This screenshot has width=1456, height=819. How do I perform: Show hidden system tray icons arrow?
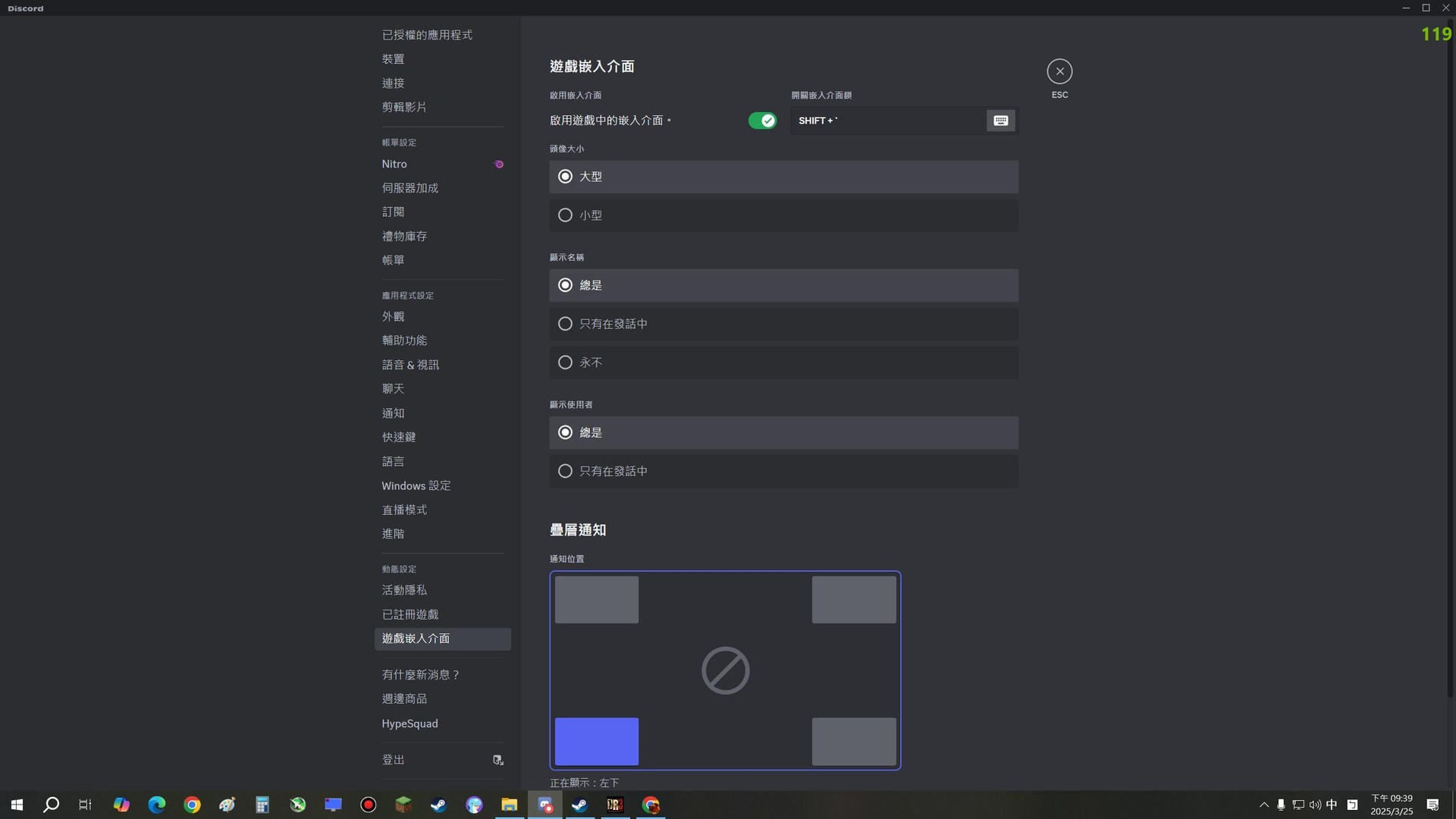click(x=1263, y=805)
